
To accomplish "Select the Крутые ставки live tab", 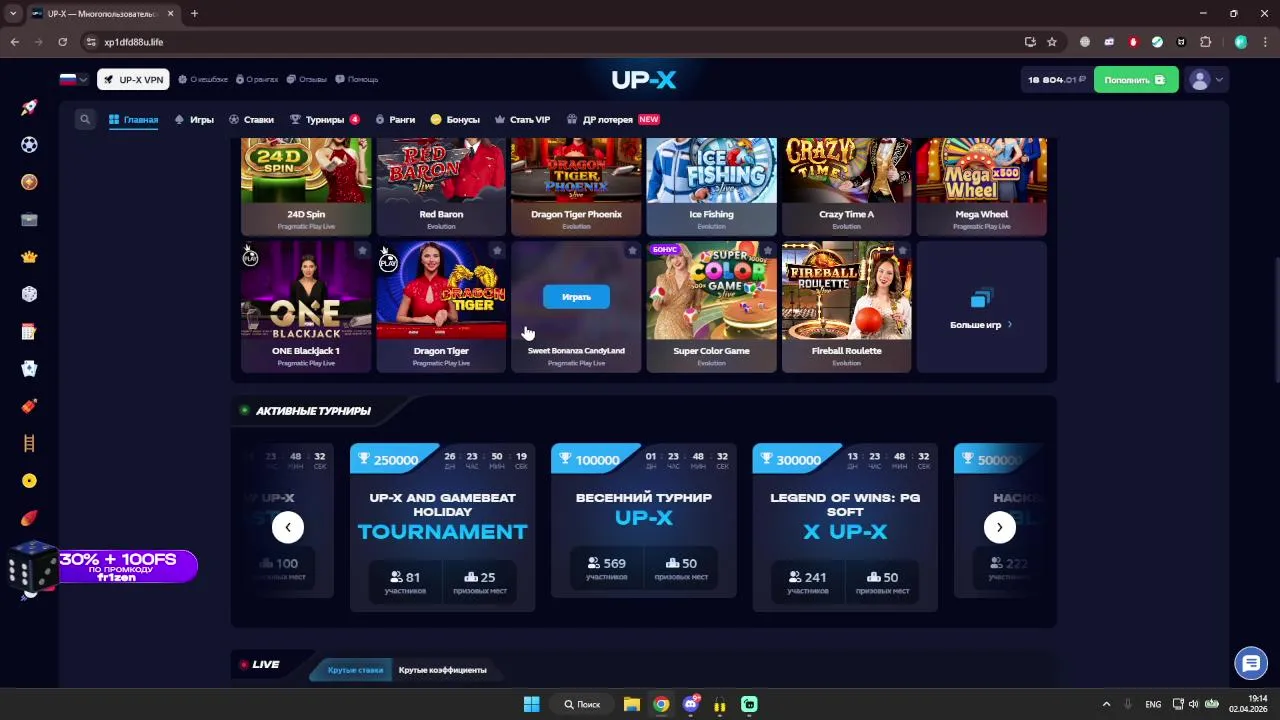I will [x=355, y=670].
